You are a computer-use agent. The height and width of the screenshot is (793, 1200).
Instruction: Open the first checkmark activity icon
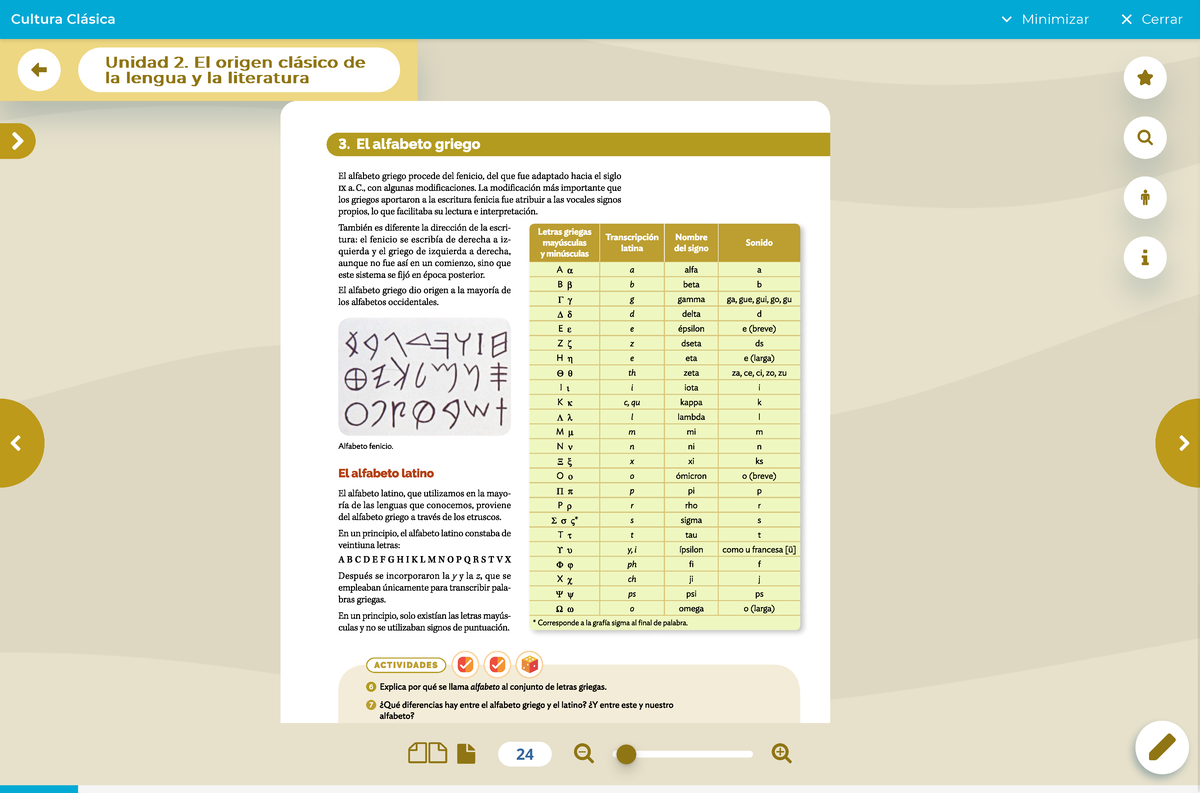[465, 665]
